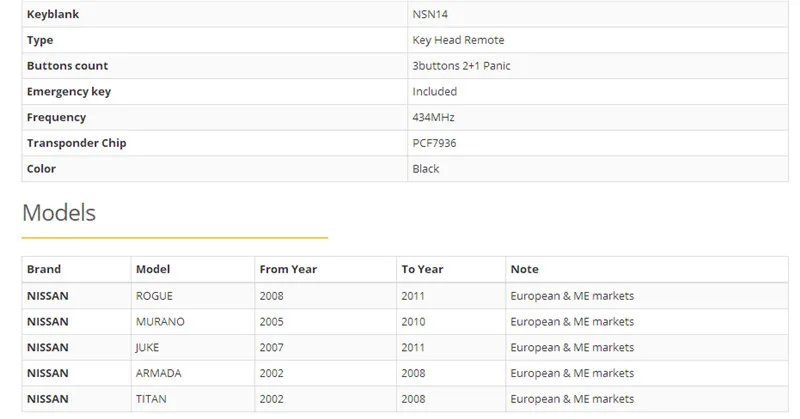Click the 2005 from-year in MURANO row

click(271, 322)
